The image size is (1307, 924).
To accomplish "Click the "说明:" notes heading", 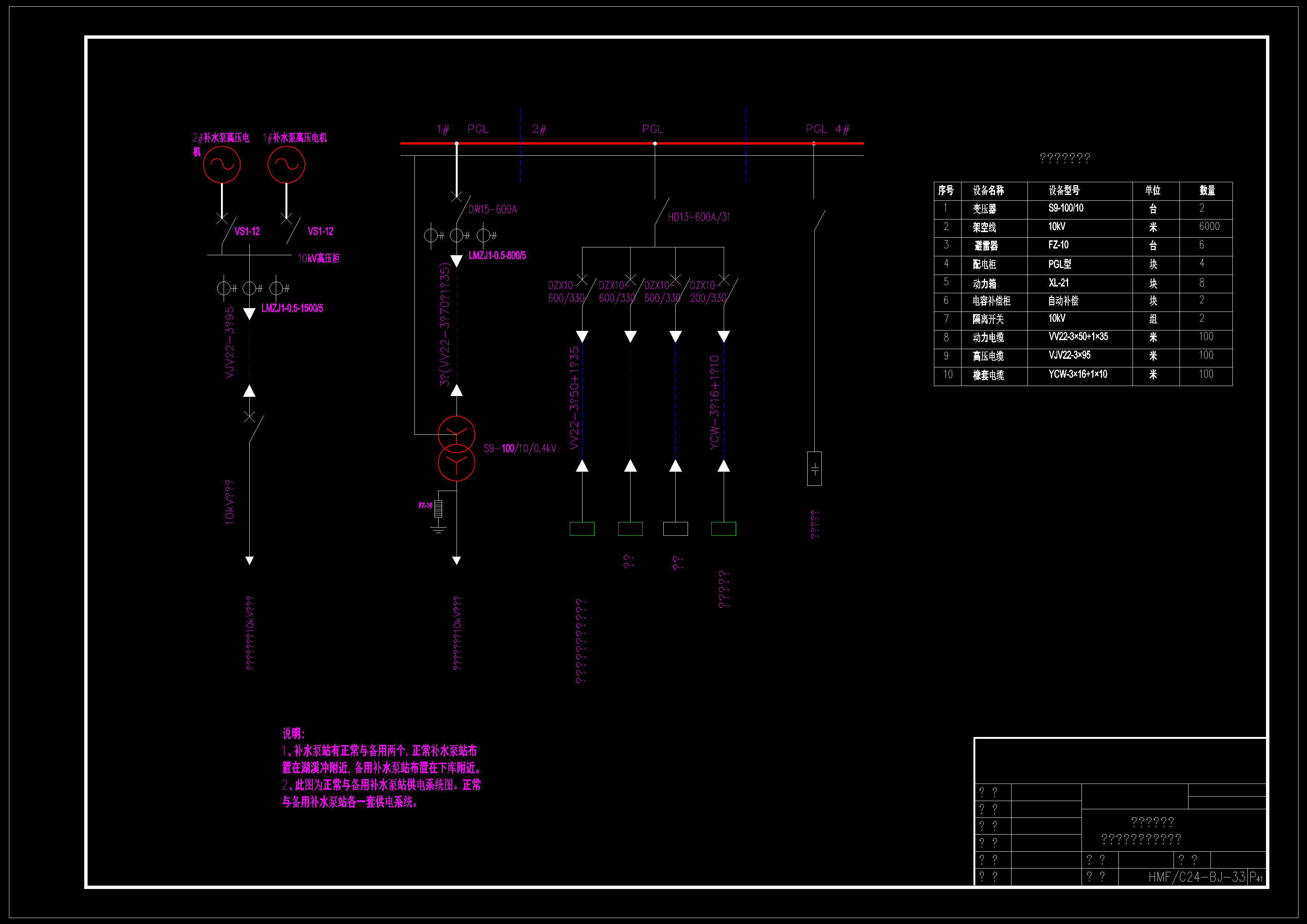I will (x=293, y=733).
